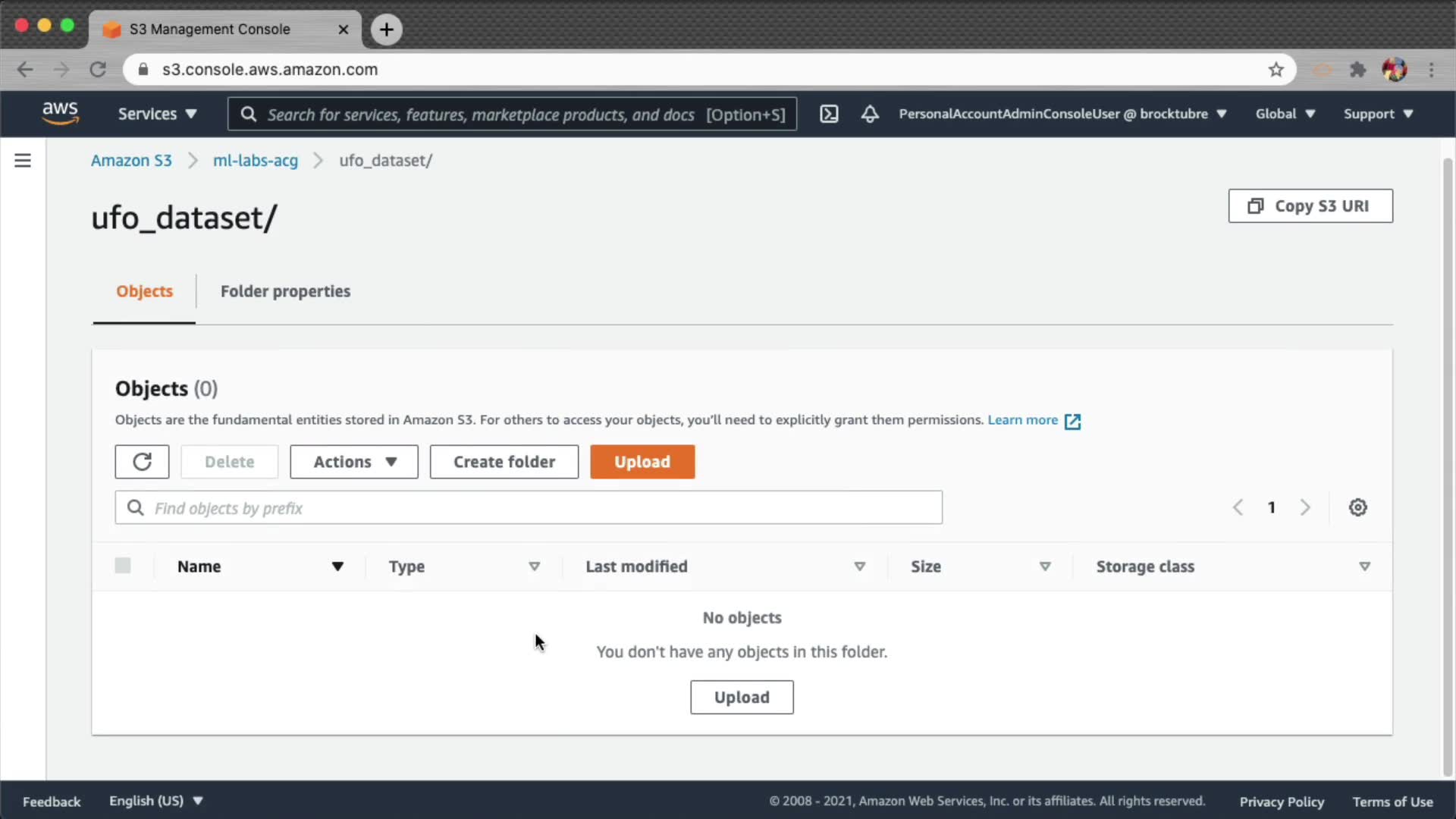Viewport: 1456px width, 819px height.
Task: Open the hamburger side navigation menu
Action: pos(23,161)
